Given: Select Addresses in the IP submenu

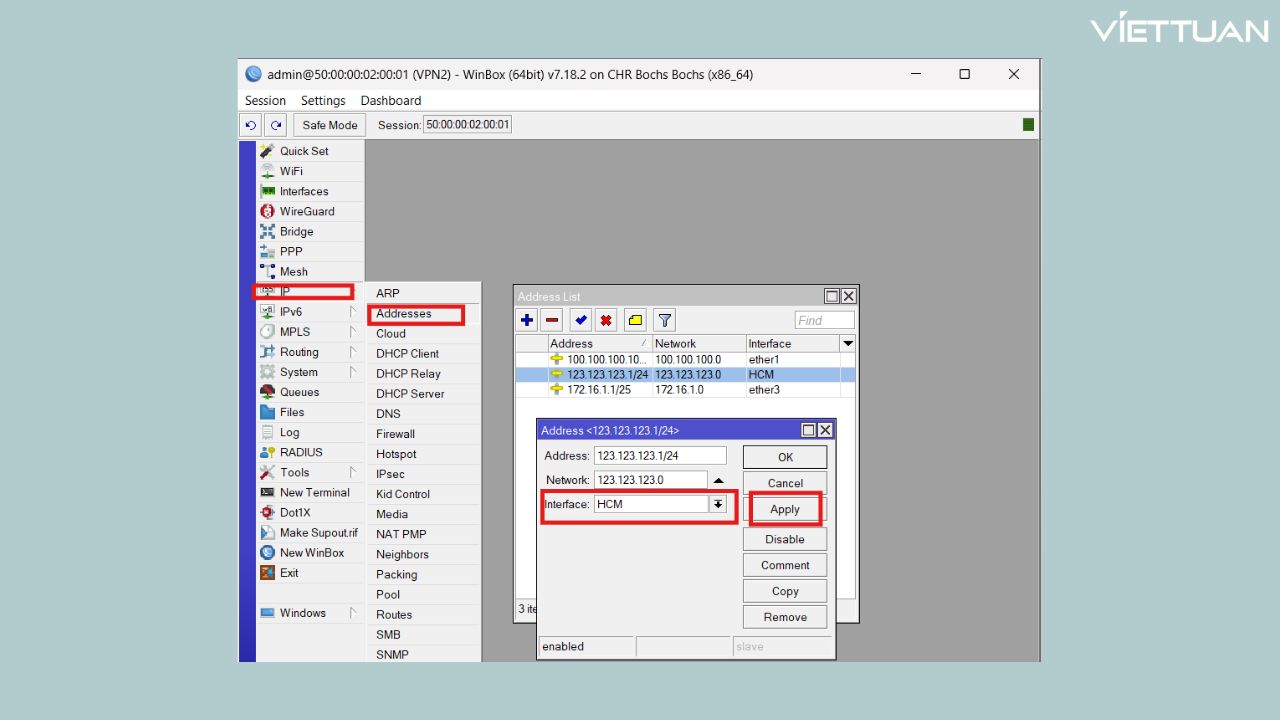Looking at the screenshot, I should [404, 314].
